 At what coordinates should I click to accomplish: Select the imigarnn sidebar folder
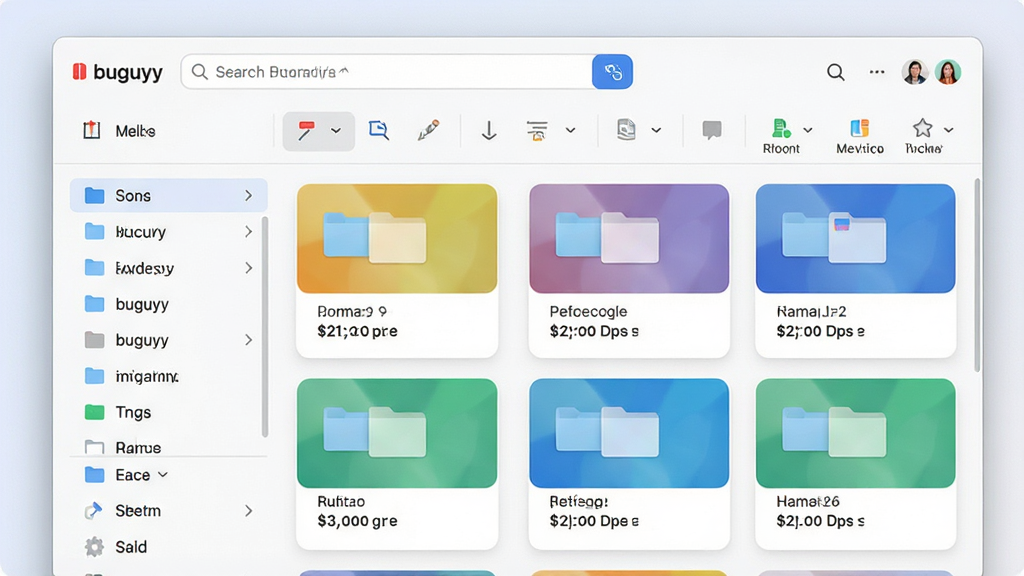point(168,376)
